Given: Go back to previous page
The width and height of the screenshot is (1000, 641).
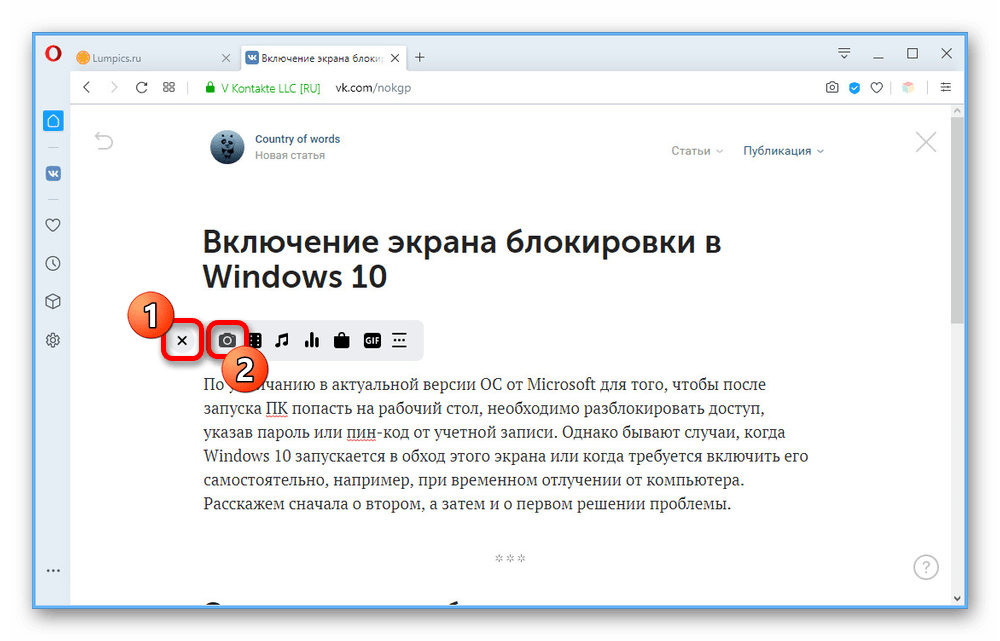Looking at the screenshot, I should pyautogui.click(x=87, y=87).
